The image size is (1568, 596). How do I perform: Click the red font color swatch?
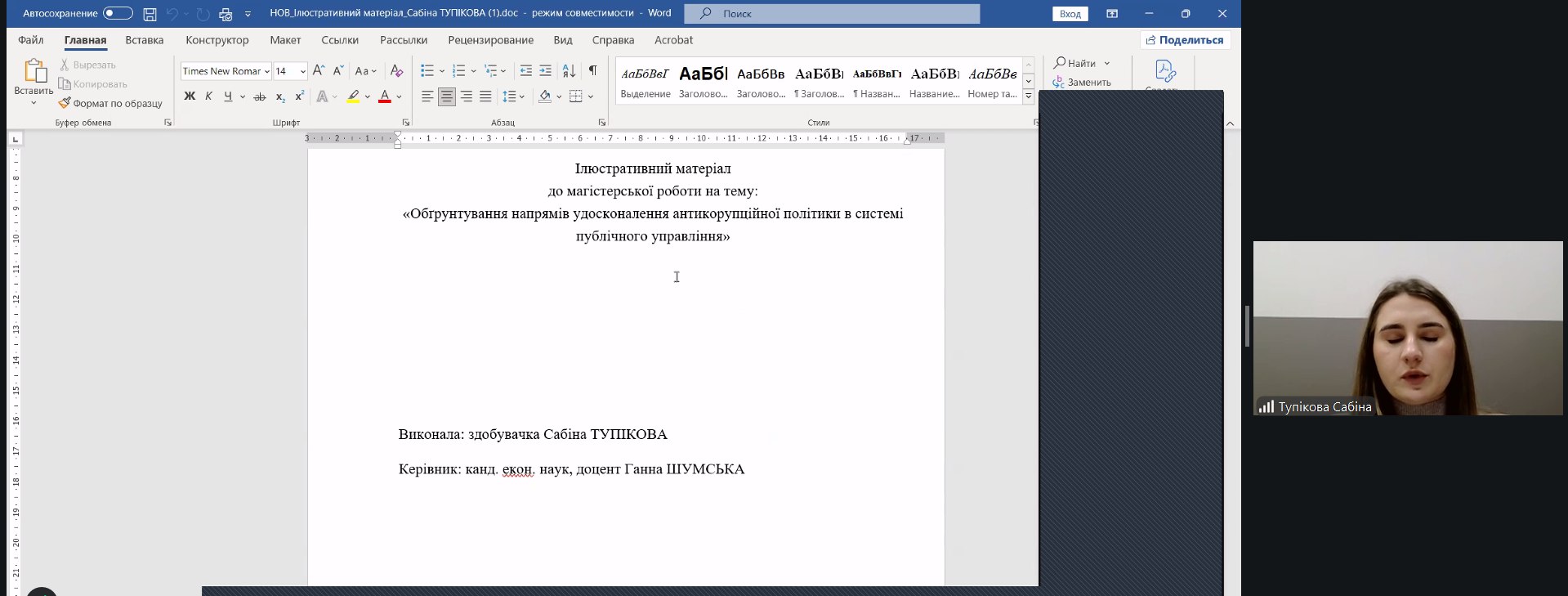pos(385,96)
